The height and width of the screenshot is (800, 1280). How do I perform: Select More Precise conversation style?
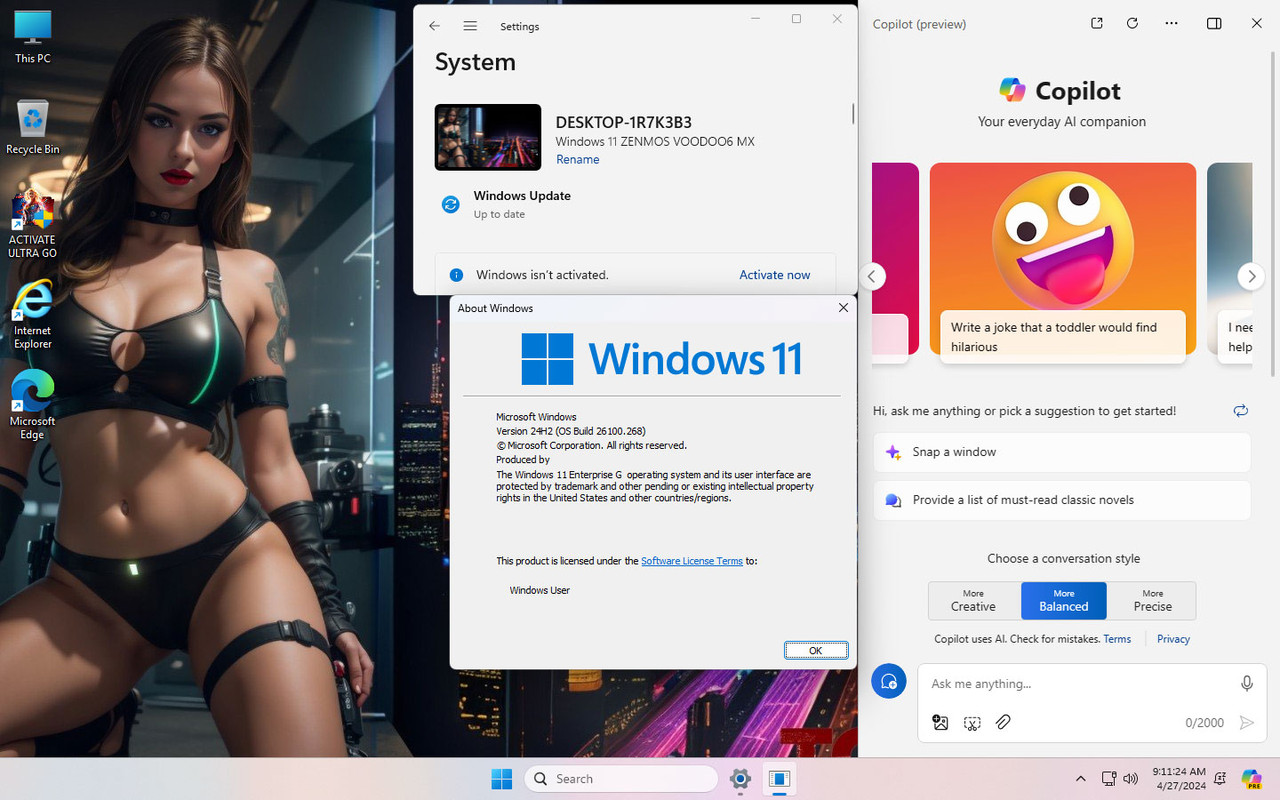(x=1152, y=601)
